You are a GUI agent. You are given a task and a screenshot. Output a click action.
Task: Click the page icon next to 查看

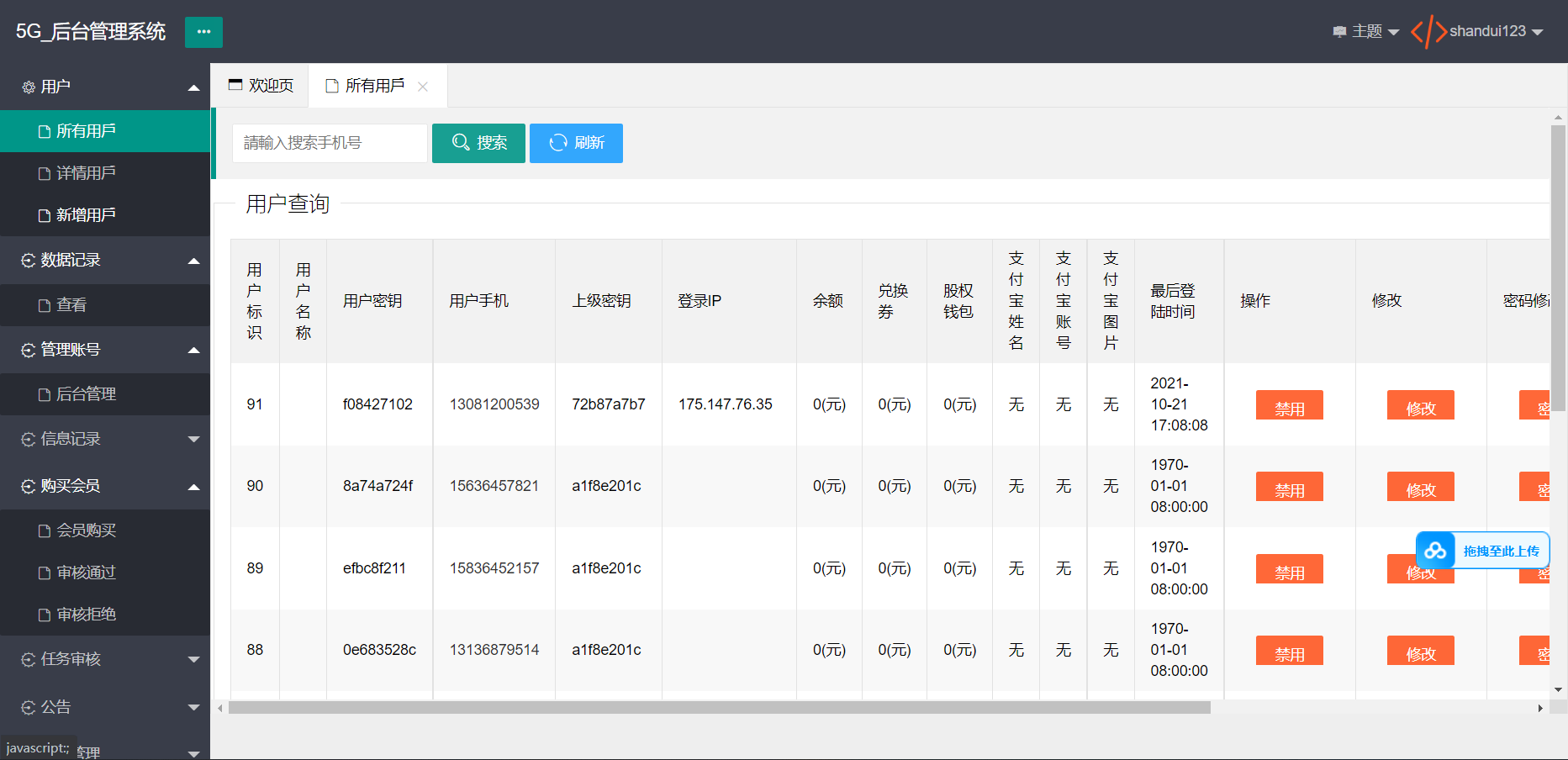point(45,306)
